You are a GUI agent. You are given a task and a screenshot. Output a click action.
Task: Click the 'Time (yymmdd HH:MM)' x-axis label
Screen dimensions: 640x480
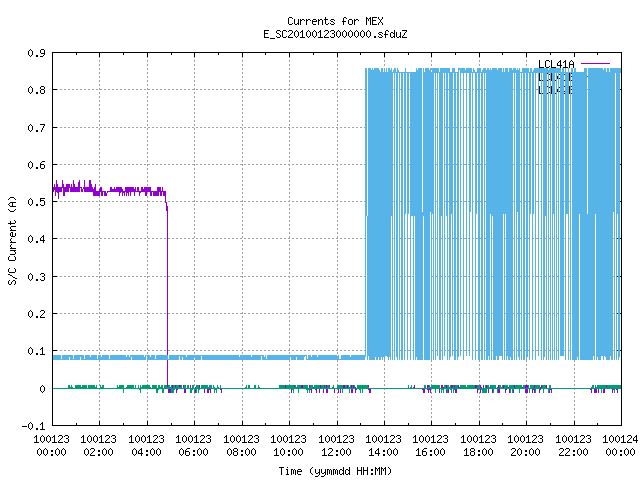coord(335,471)
